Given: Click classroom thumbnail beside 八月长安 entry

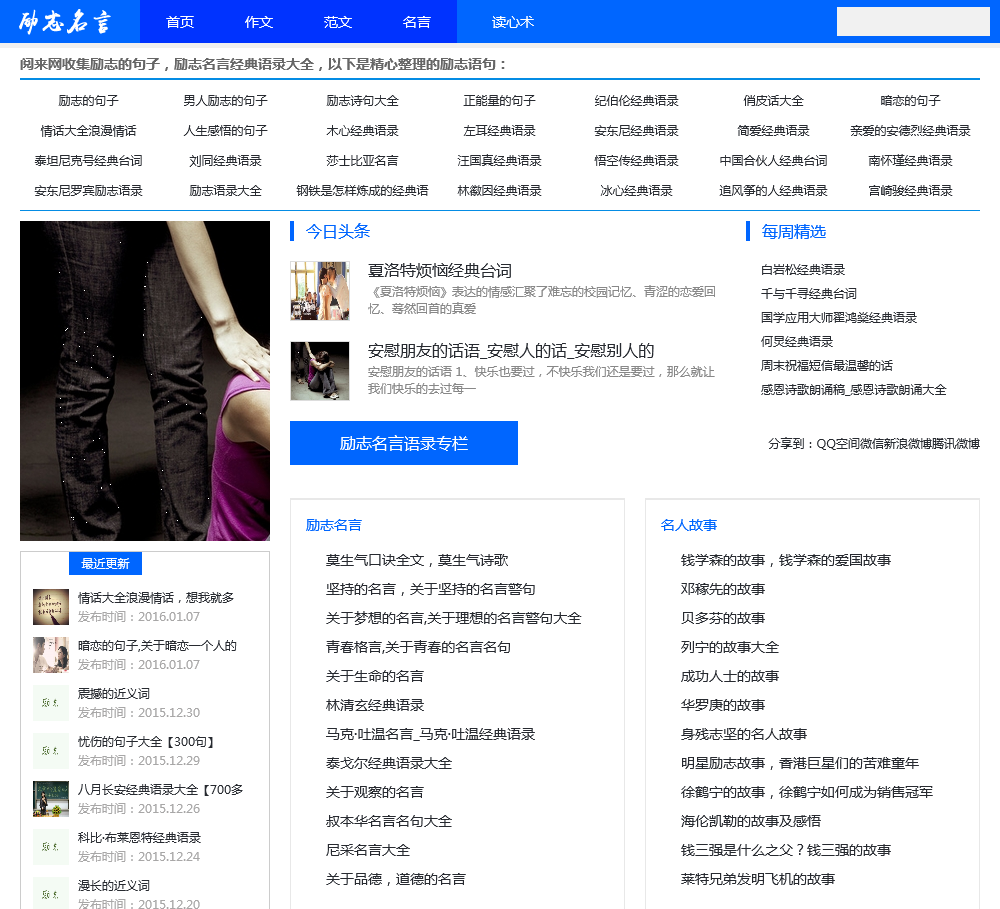Looking at the screenshot, I should (x=51, y=799).
